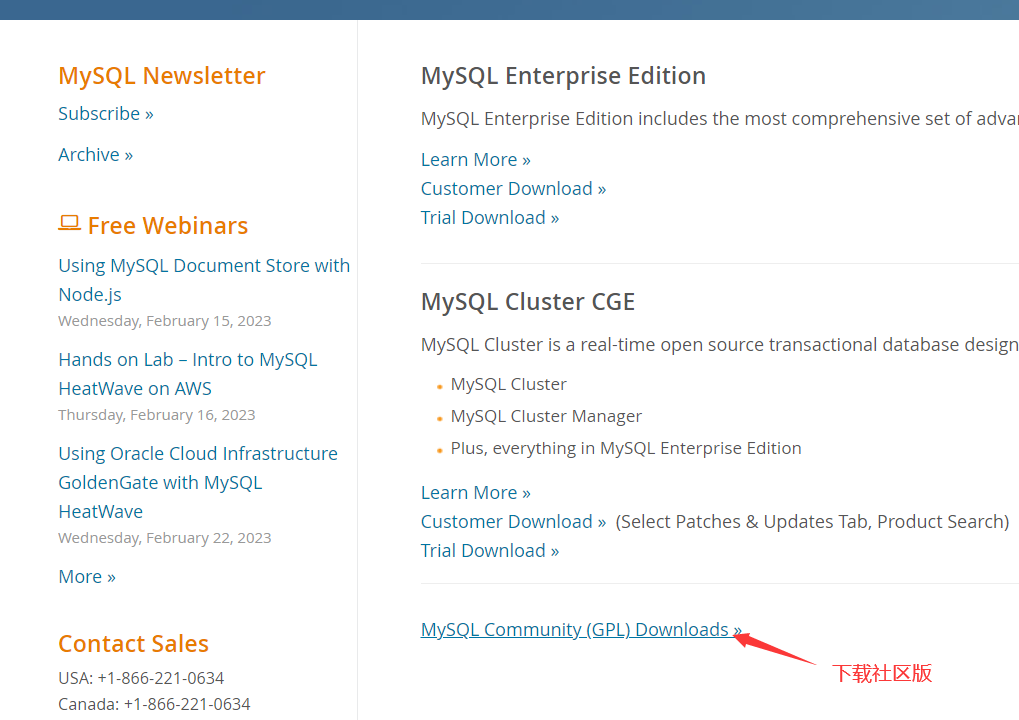
Task: Open Using MySQL Document Store with Node.js webinar
Action: [204, 280]
